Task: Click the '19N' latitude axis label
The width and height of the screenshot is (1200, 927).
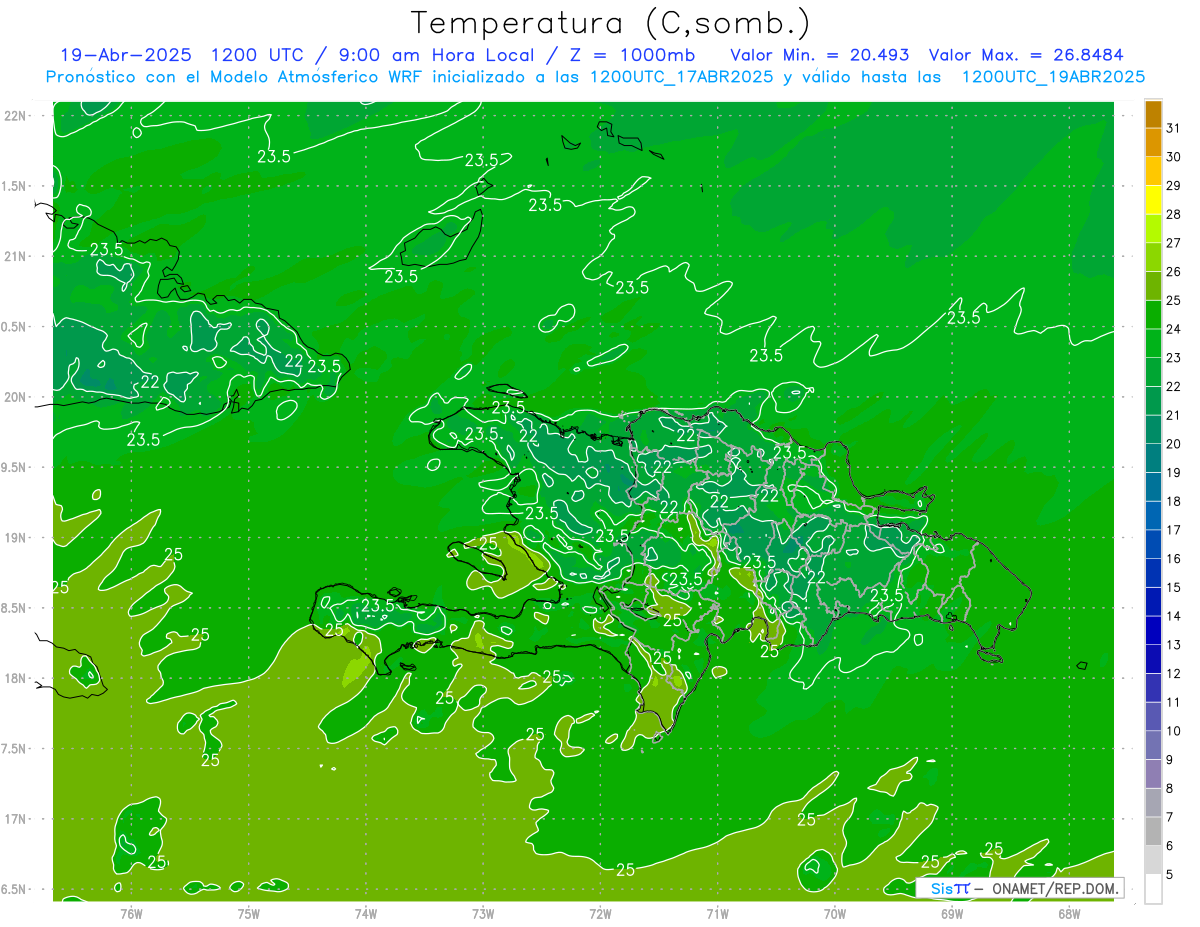Action: (x=17, y=538)
